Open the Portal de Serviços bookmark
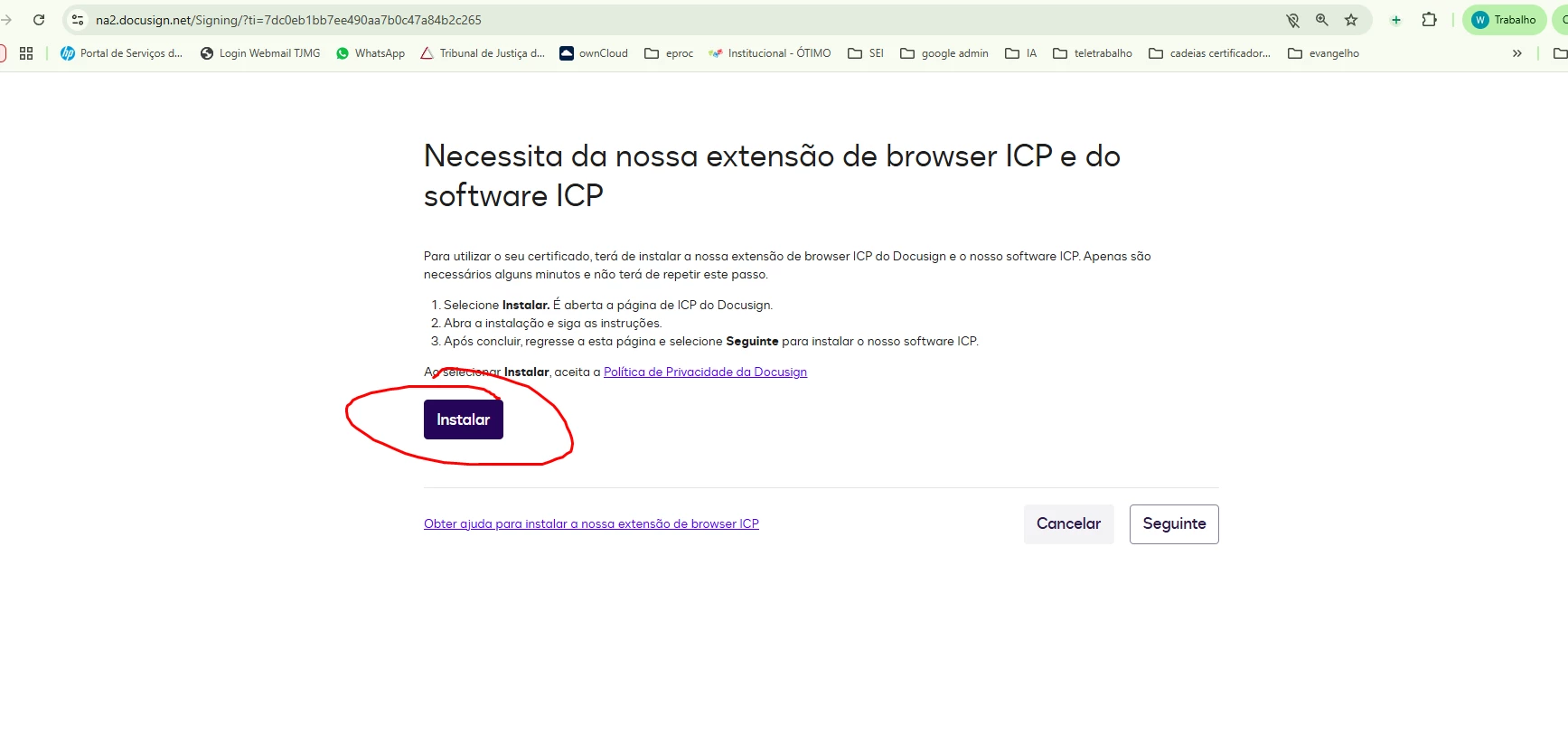 121,53
